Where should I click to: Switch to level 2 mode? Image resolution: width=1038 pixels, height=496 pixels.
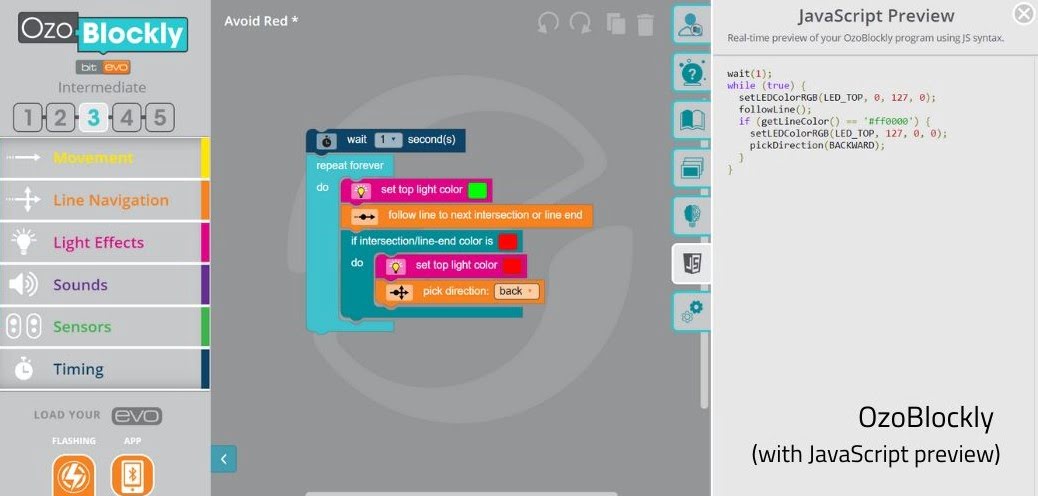click(x=60, y=119)
